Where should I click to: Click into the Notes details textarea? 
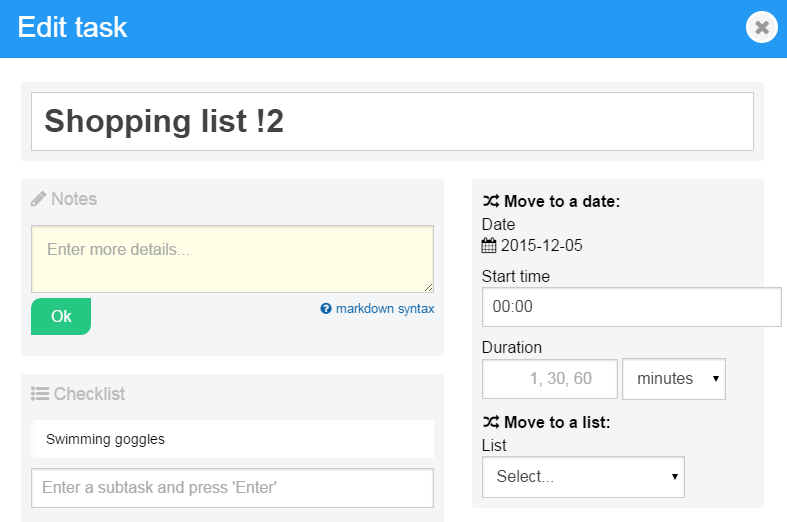(x=232, y=259)
